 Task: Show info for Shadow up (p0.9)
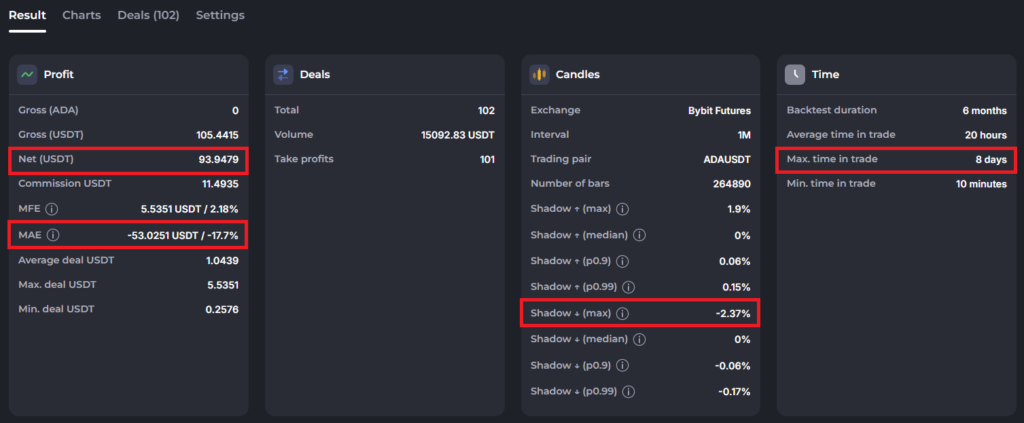pos(622,261)
